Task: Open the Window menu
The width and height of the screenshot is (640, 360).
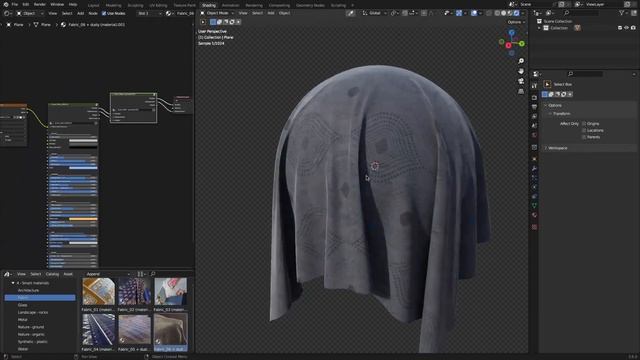Action: 57,4
